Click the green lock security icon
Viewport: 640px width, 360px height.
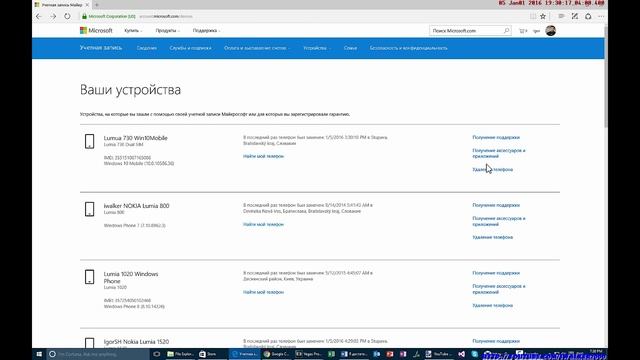coord(84,16)
